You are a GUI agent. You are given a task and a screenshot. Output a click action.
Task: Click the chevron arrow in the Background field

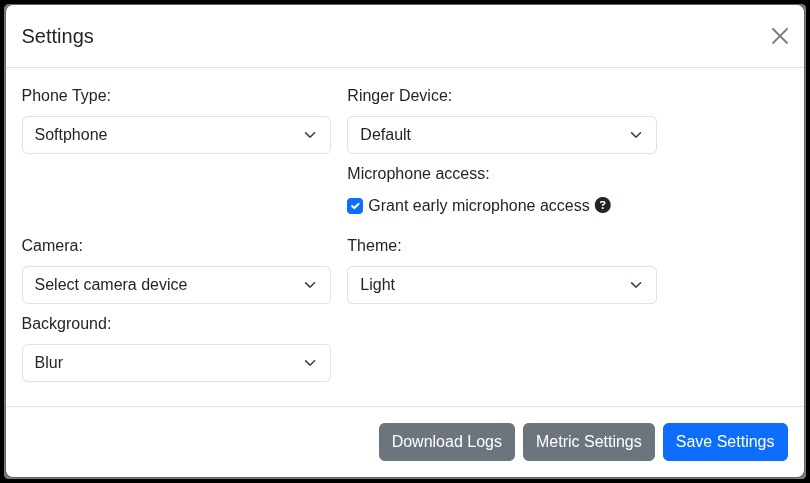click(x=310, y=363)
